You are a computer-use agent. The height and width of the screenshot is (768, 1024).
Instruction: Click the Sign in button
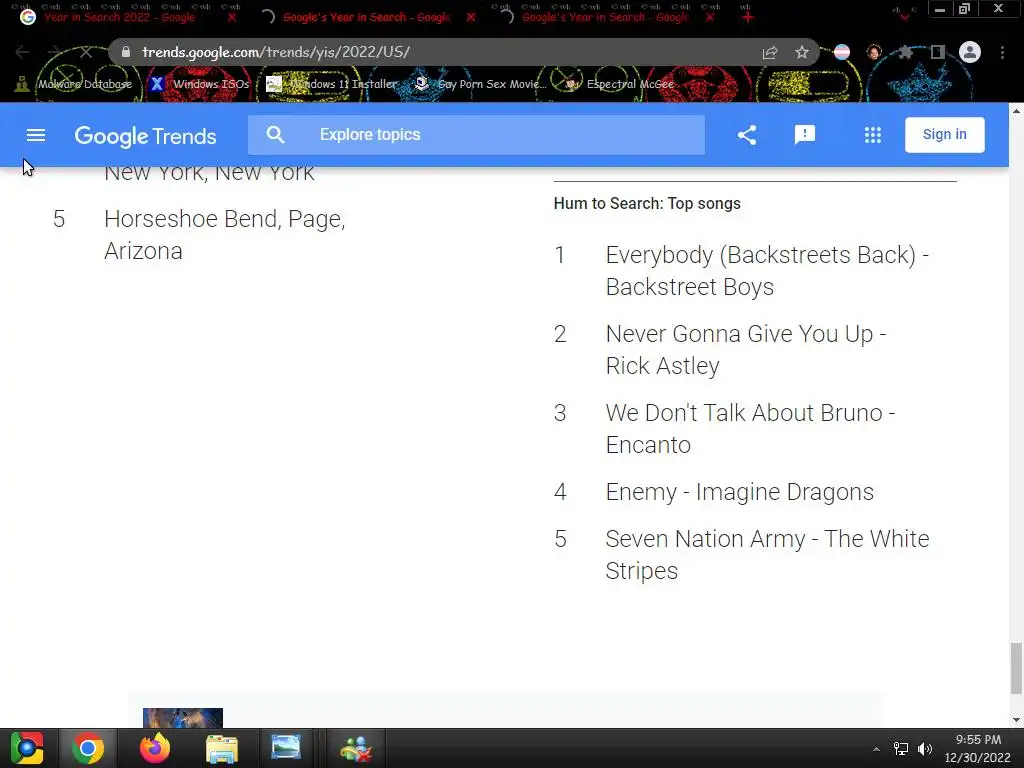(x=944, y=135)
